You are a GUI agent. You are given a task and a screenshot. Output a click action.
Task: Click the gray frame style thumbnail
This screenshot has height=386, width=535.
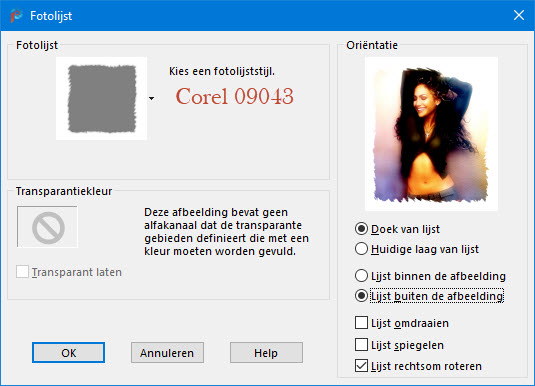(x=102, y=98)
